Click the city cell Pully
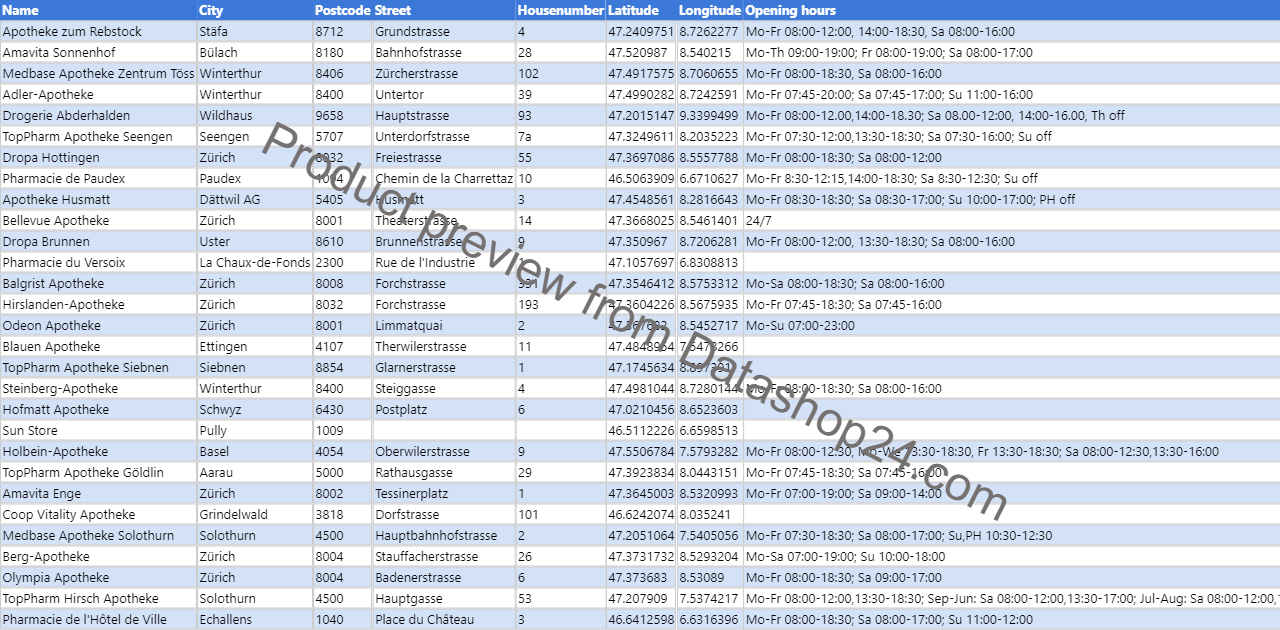Screen dimensions: 1280x630 pyautogui.click(x=254, y=431)
